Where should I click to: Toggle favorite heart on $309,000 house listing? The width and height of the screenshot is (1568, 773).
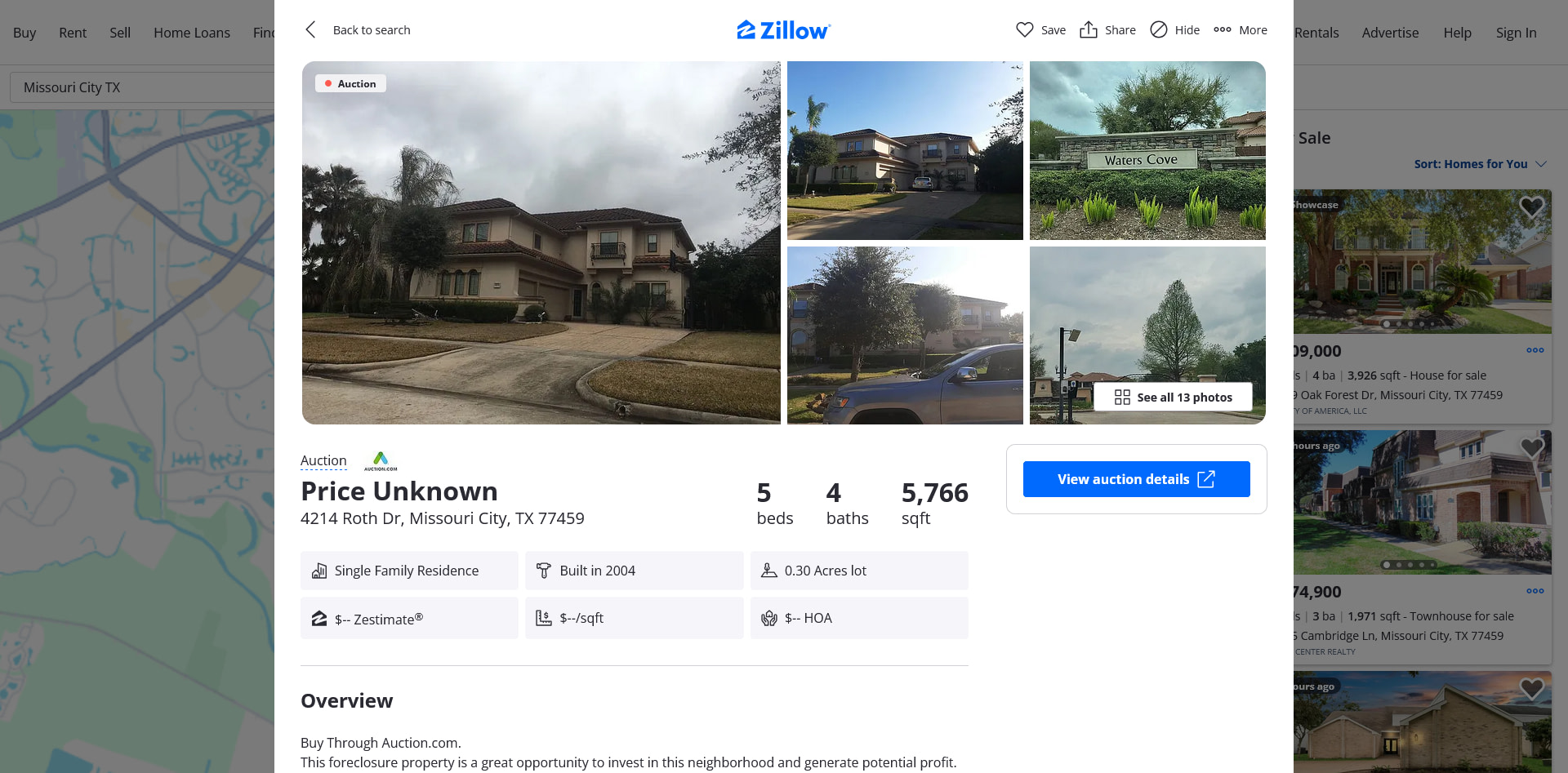1532,207
